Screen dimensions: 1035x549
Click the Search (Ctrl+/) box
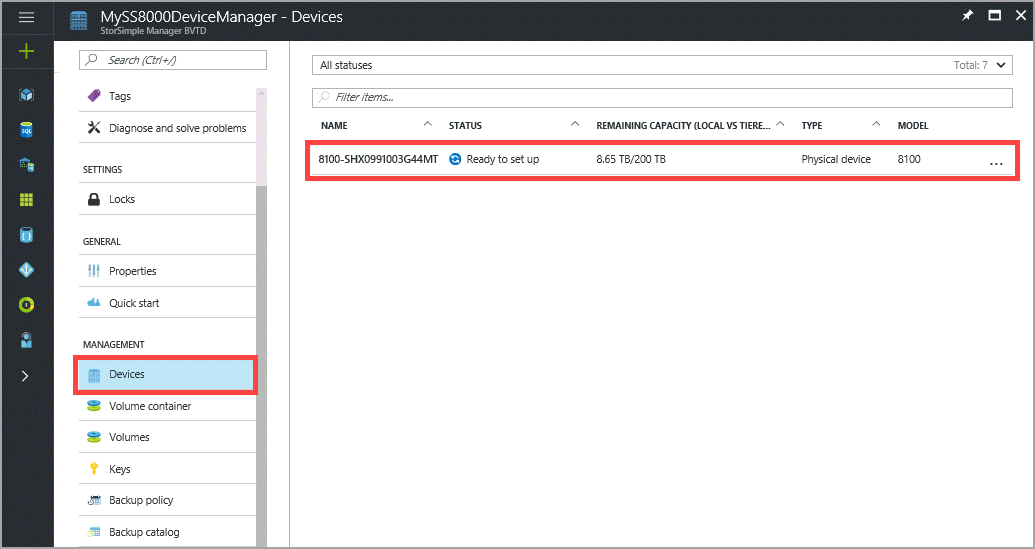(x=173, y=60)
